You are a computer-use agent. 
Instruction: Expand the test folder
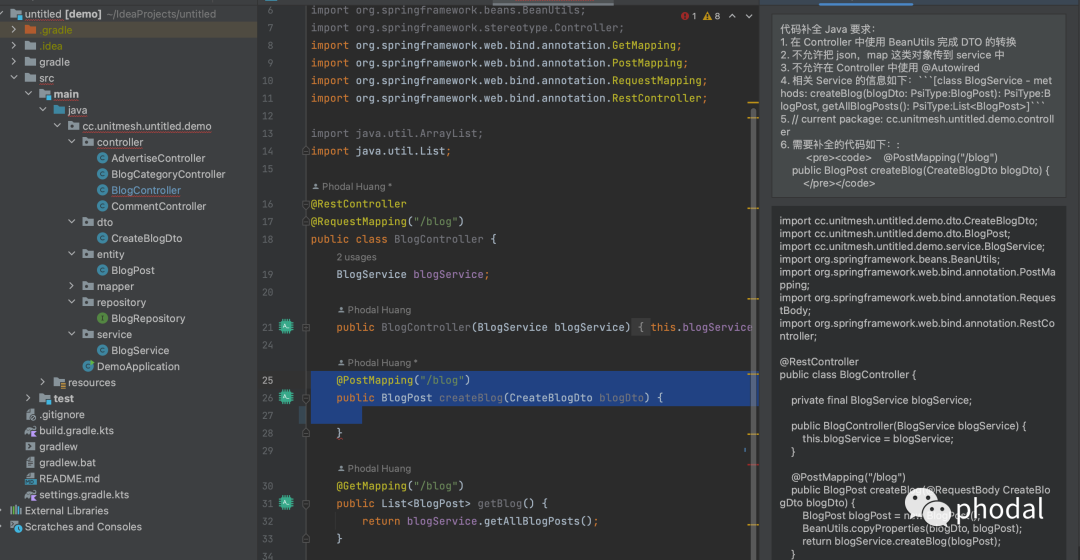28,398
